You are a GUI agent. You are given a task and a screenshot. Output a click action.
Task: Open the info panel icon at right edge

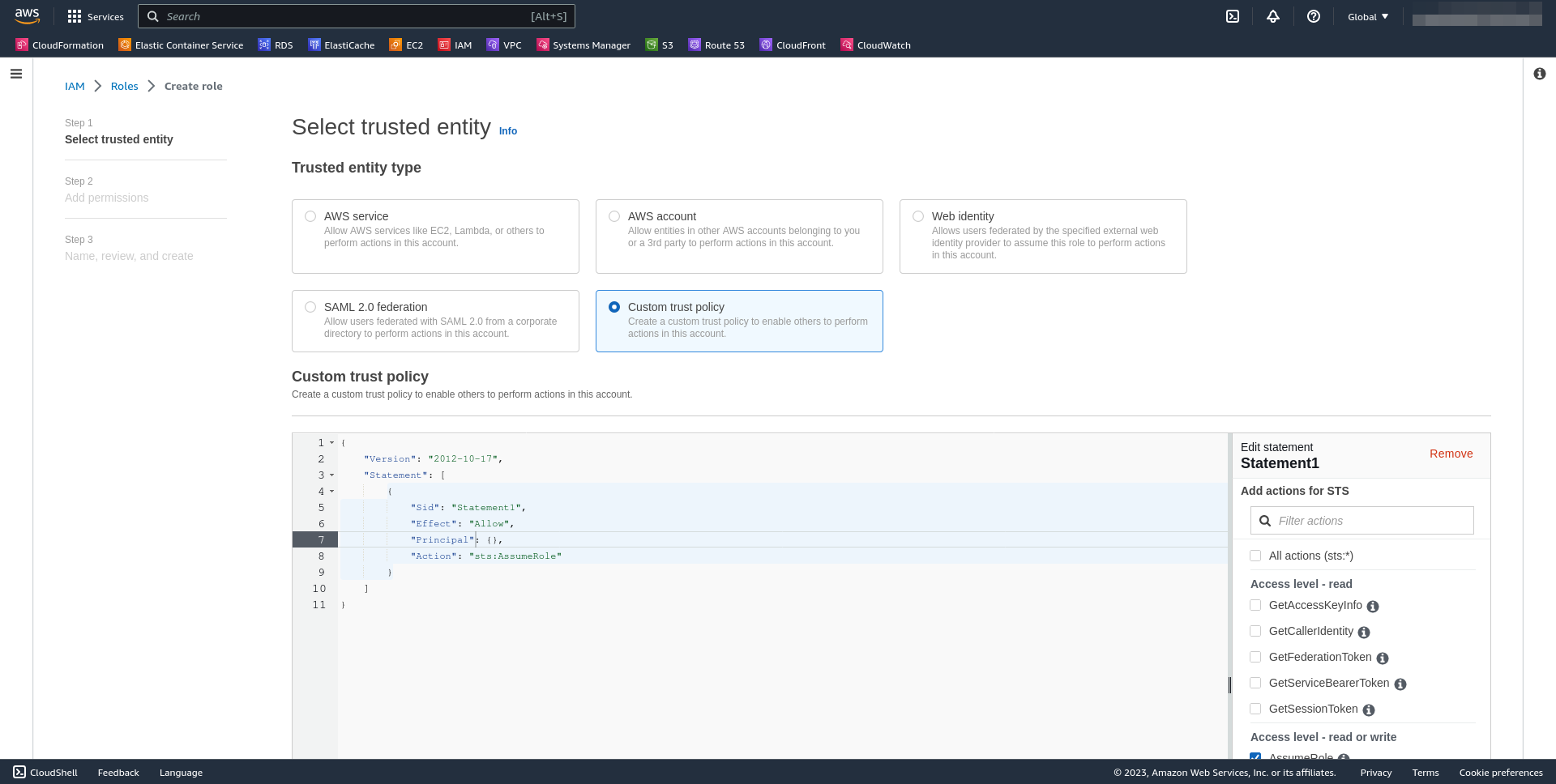pos(1540,74)
